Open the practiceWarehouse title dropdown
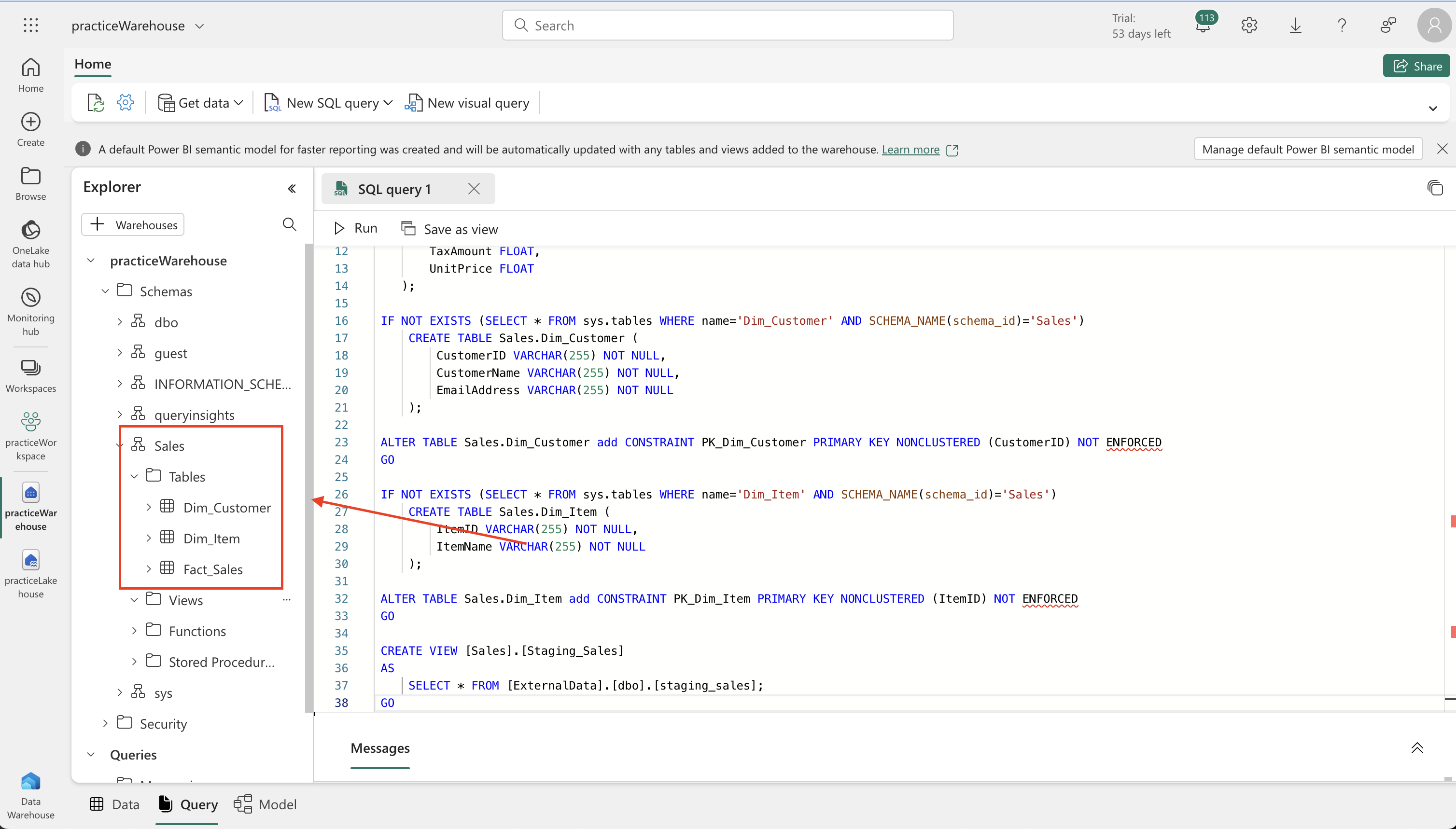The image size is (1456, 829). pos(199,26)
